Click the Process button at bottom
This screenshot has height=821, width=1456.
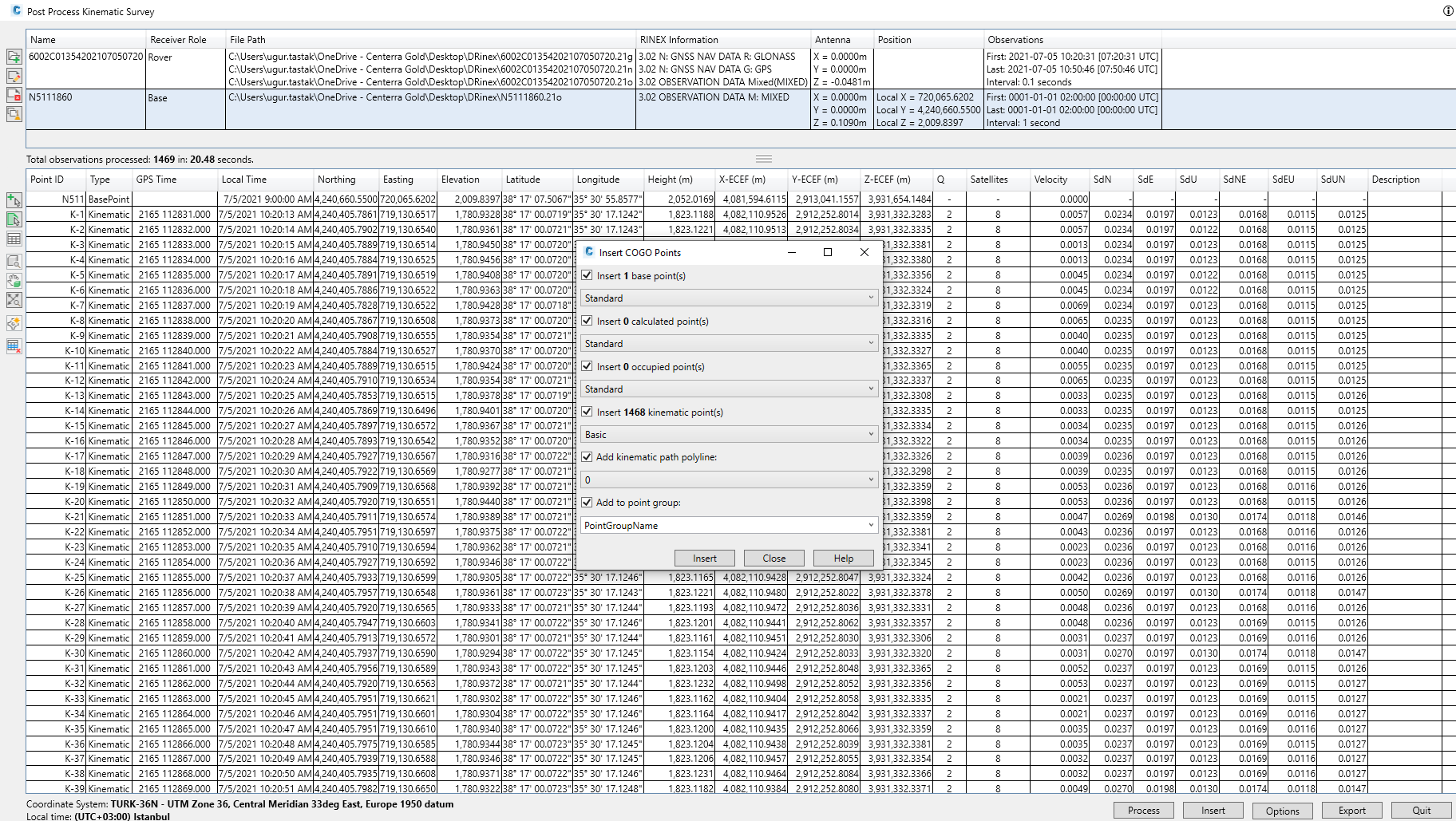[x=1143, y=811]
